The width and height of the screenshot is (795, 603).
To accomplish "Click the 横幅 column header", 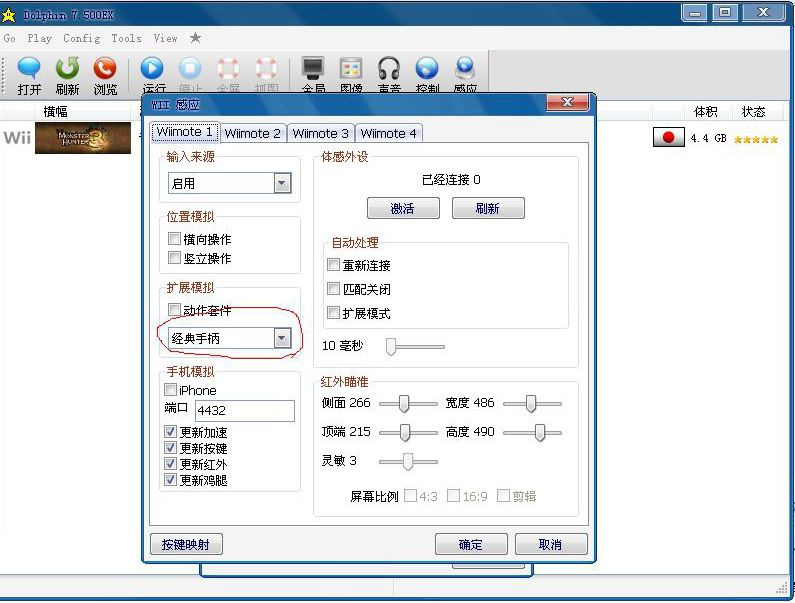I will tap(55, 111).
